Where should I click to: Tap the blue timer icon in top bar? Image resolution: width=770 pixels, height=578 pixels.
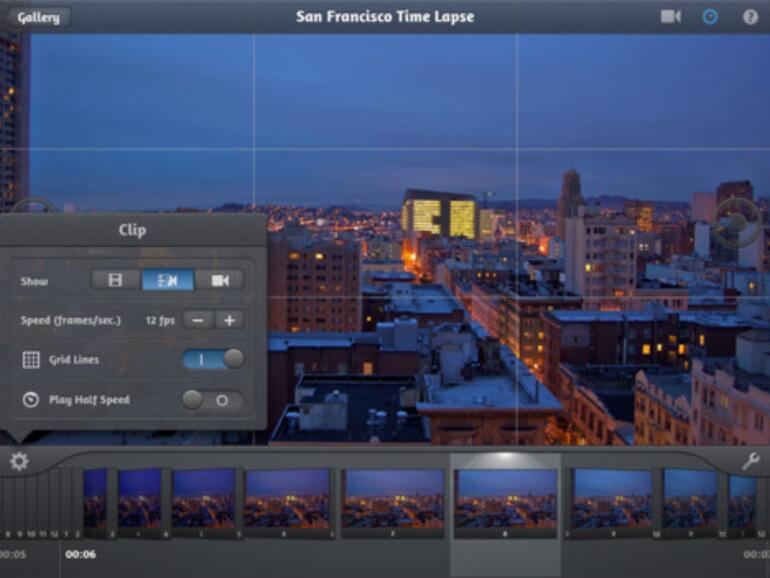pos(710,17)
